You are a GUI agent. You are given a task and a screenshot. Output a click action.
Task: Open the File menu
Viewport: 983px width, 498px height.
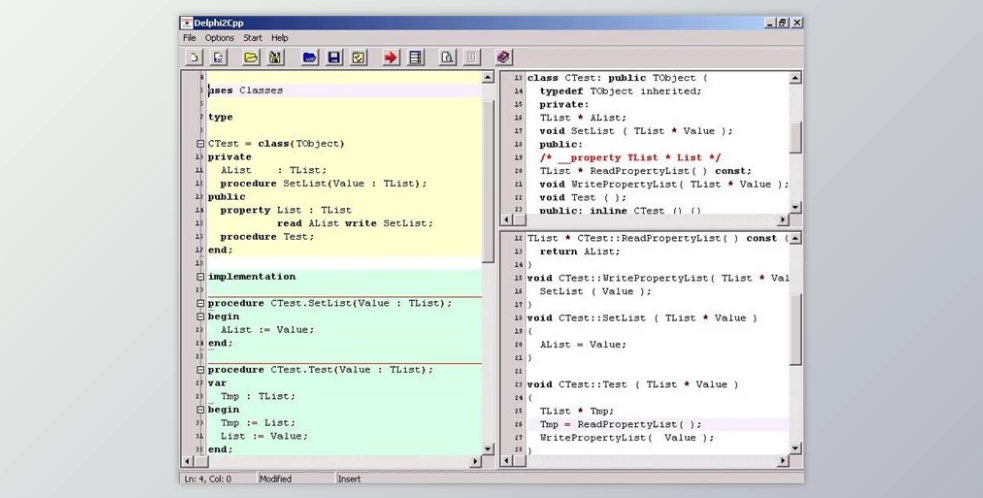[x=189, y=38]
